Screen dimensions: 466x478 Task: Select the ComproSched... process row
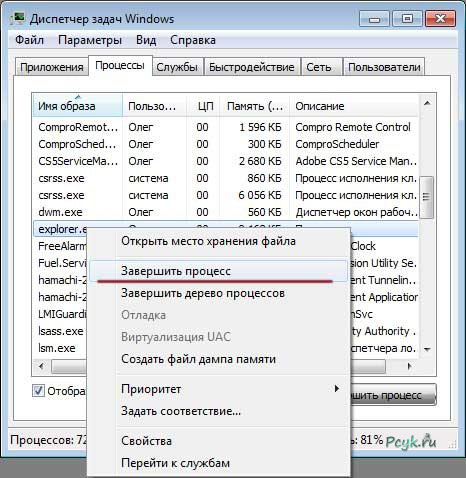pos(225,144)
